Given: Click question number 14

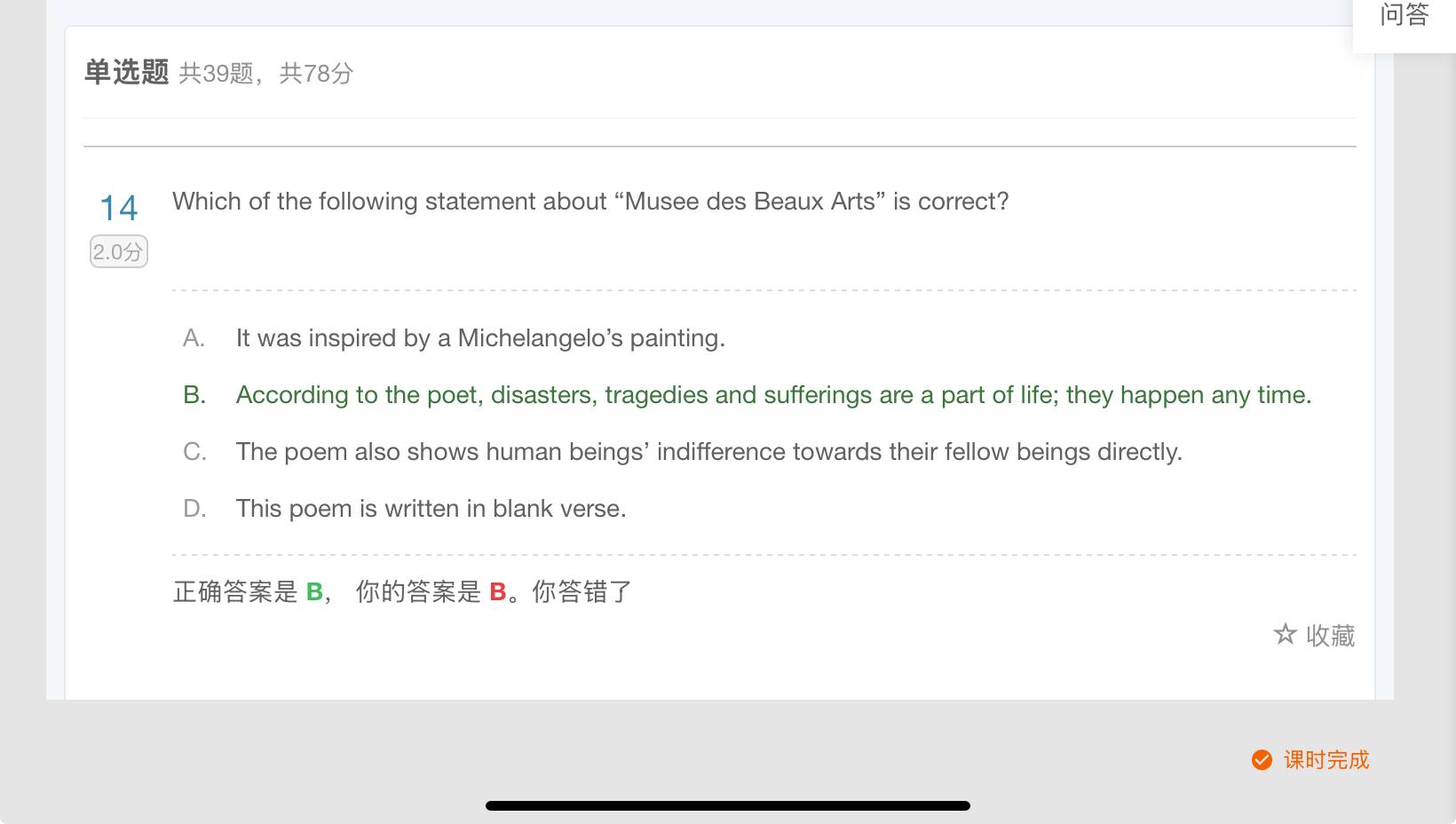Looking at the screenshot, I should pyautogui.click(x=118, y=209).
